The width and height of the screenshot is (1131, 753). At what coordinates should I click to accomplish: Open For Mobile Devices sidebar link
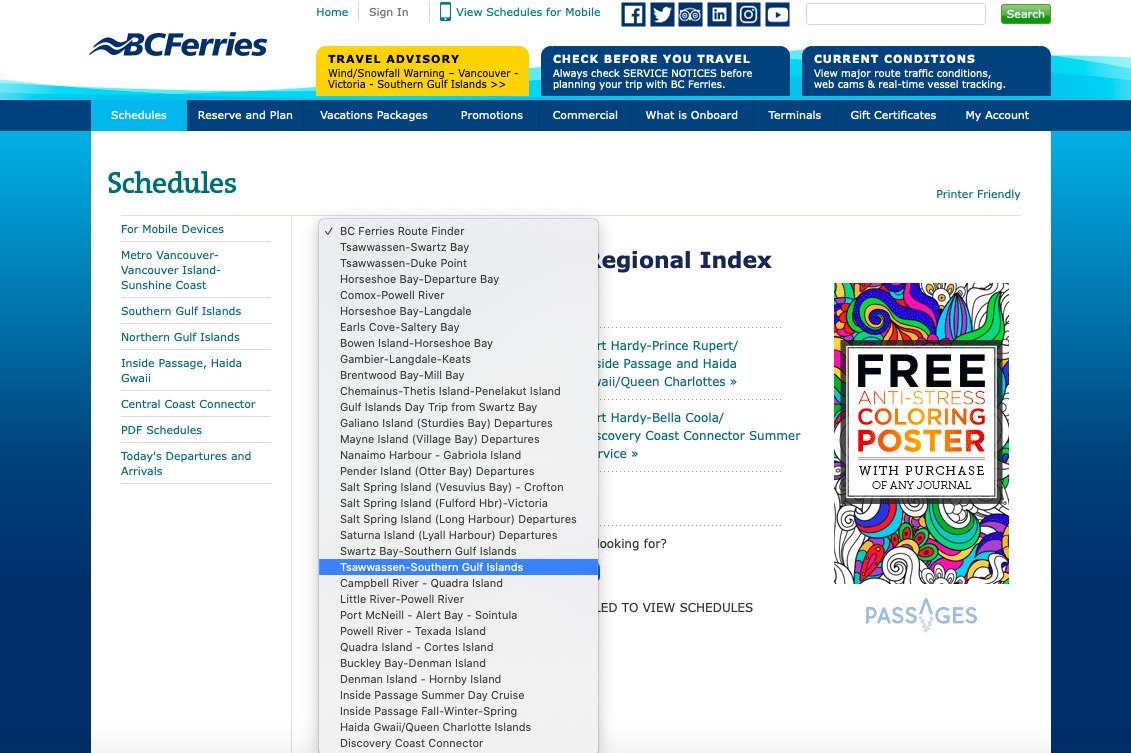tap(172, 229)
